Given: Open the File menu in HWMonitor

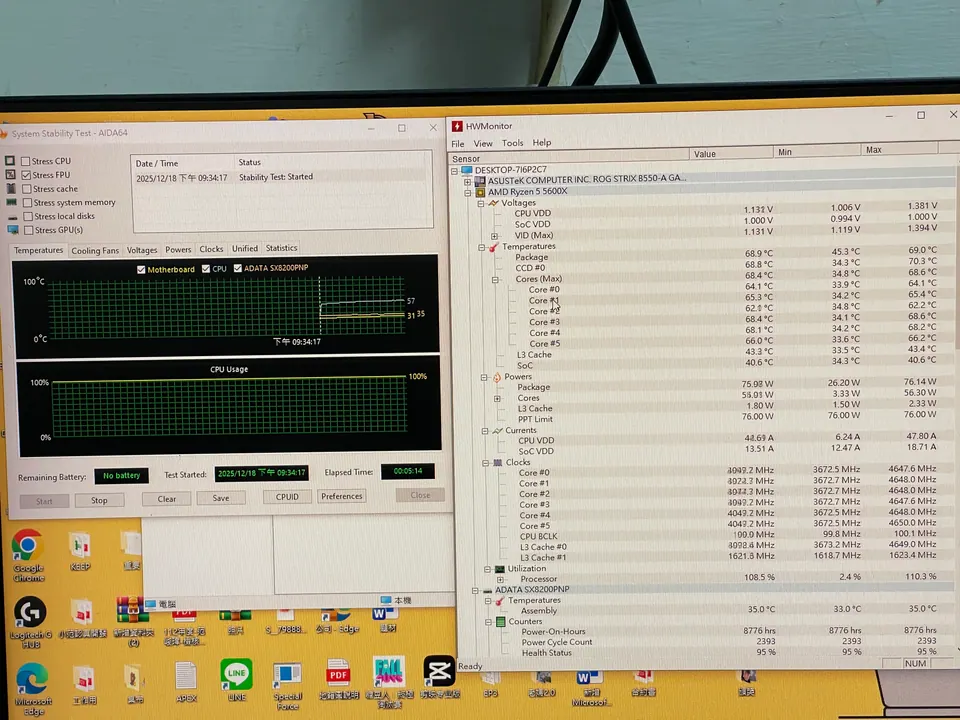Looking at the screenshot, I should coord(457,144).
